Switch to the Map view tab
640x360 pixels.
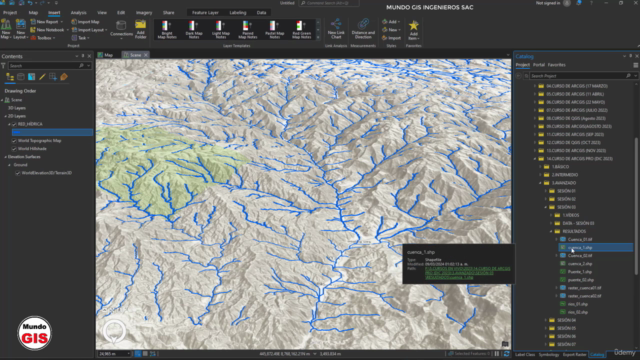(105, 55)
